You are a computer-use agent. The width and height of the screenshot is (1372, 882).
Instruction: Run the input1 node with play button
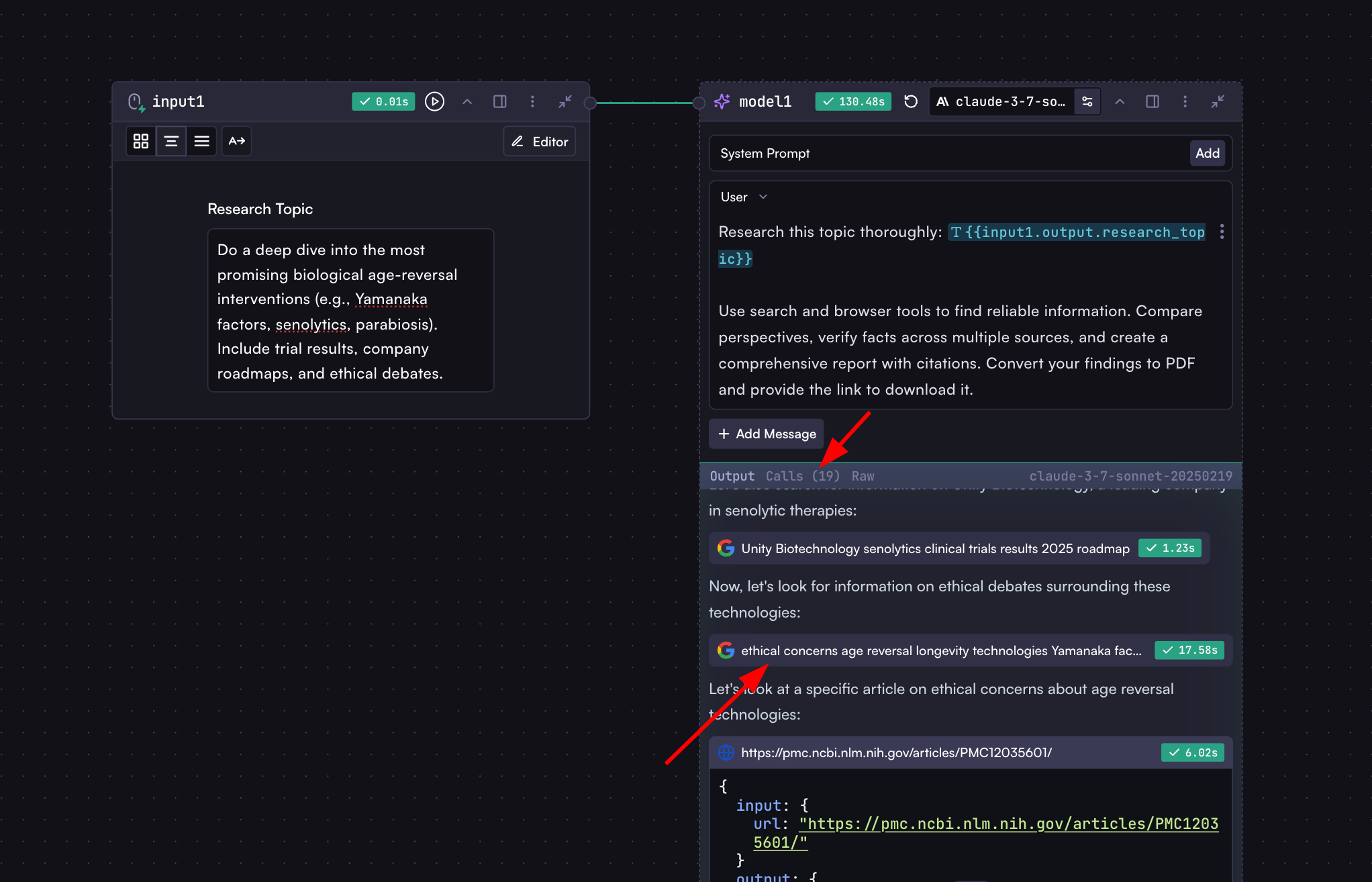point(434,101)
